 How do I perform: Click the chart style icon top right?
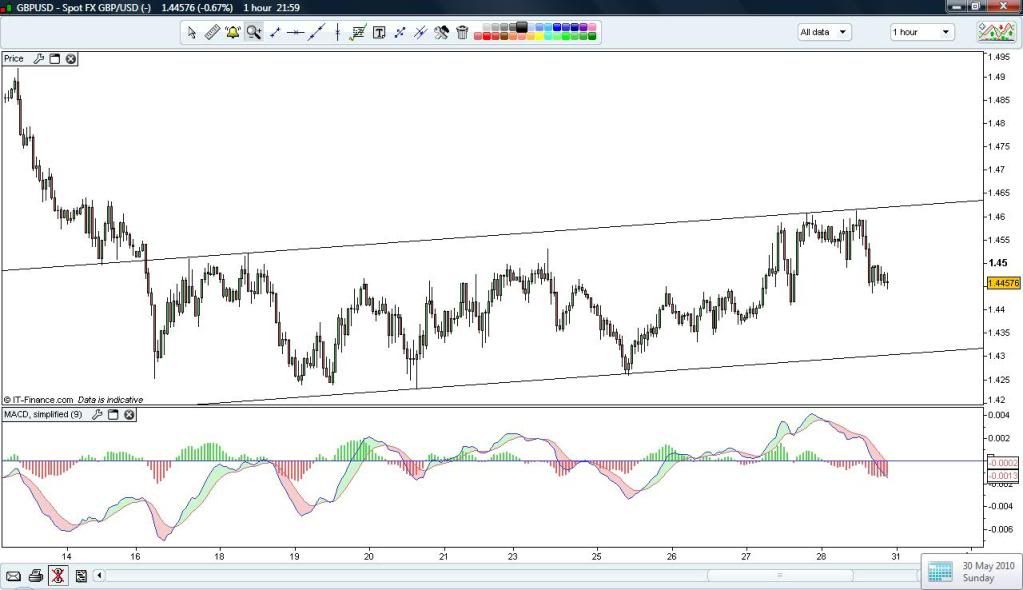pyautogui.click(x=996, y=32)
